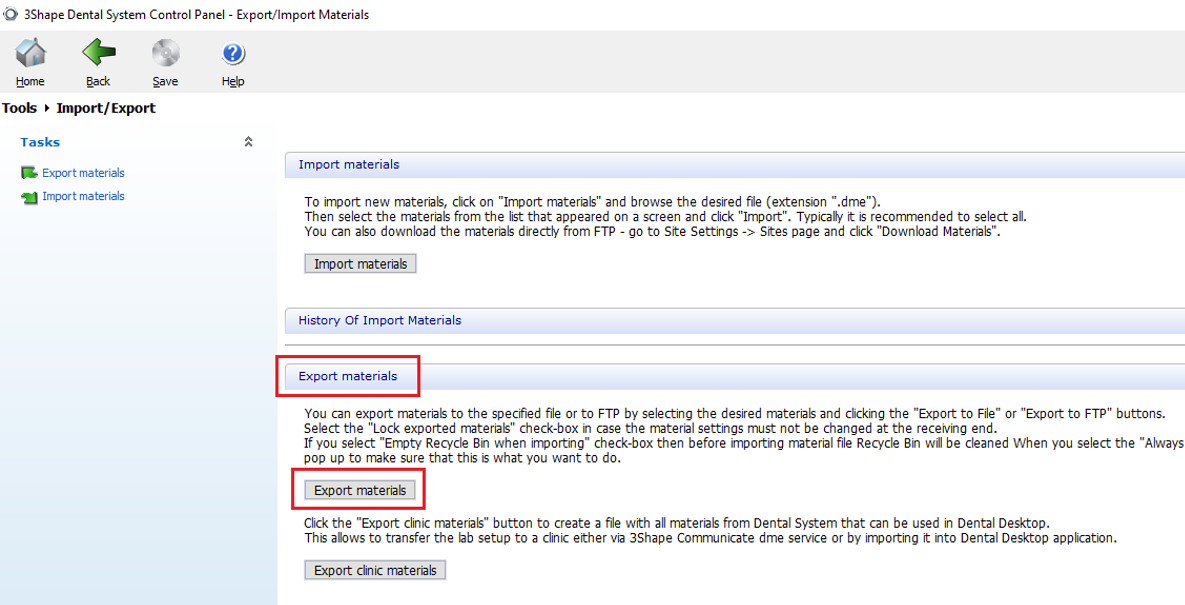1185x605 pixels.
Task: Open the Export materials link in Tasks
Action: click(x=83, y=173)
